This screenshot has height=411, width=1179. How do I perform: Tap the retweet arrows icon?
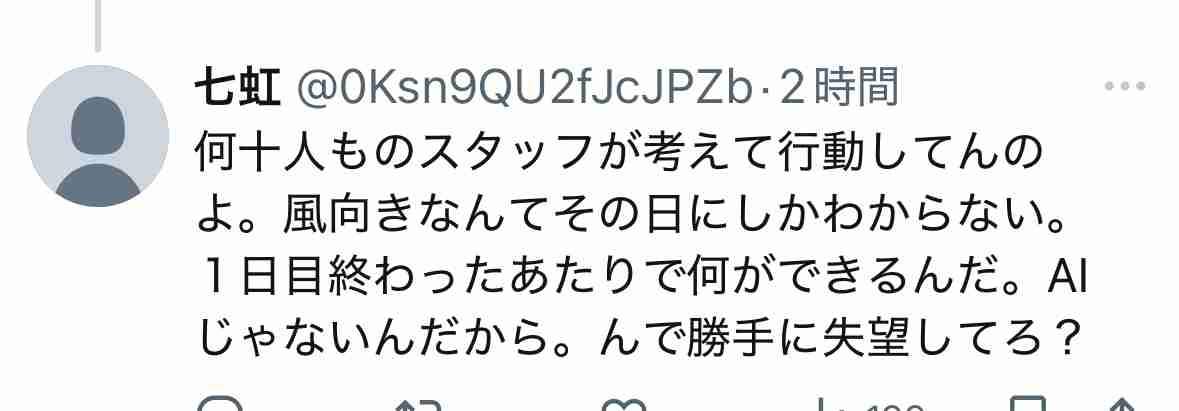point(417,405)
